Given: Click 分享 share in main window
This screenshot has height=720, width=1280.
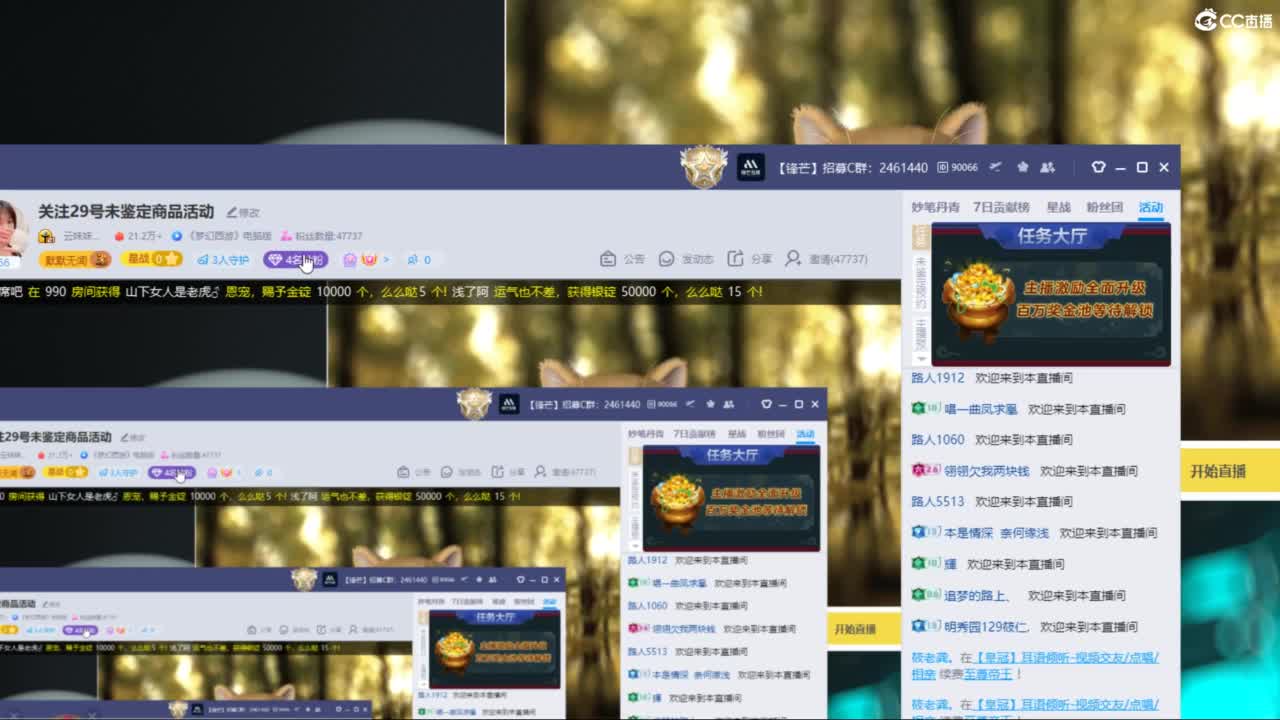Looking at the screenshot, I should point(750,259).
